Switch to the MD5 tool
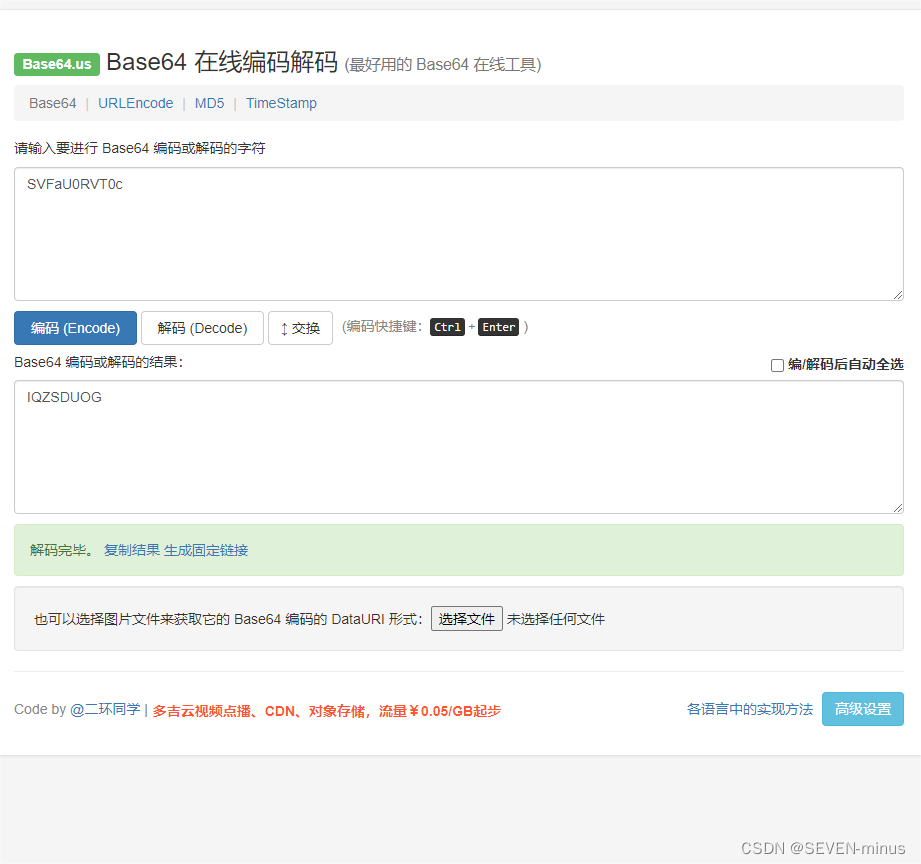 209,103
